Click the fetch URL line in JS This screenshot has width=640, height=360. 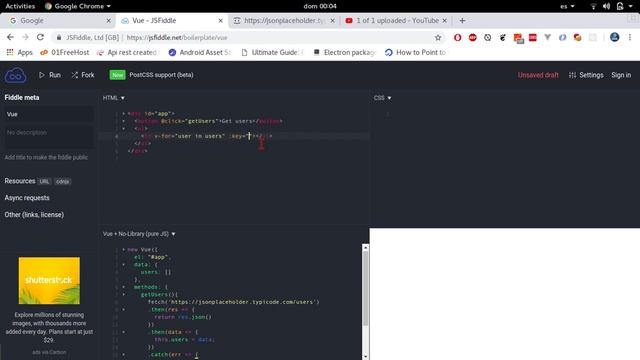click(x=233, y=302)
